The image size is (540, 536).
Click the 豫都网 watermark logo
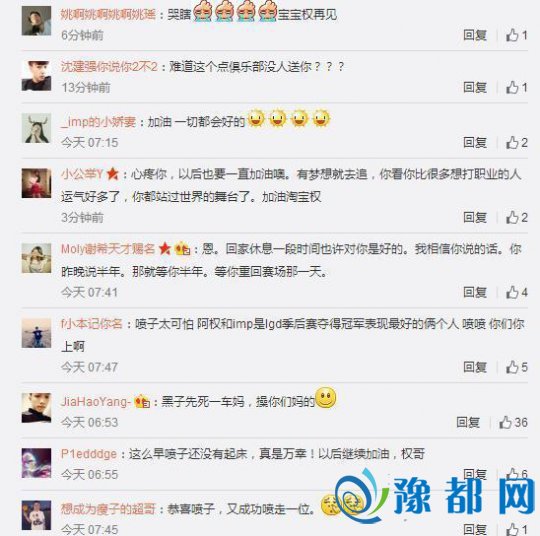[x=435, y=496]
